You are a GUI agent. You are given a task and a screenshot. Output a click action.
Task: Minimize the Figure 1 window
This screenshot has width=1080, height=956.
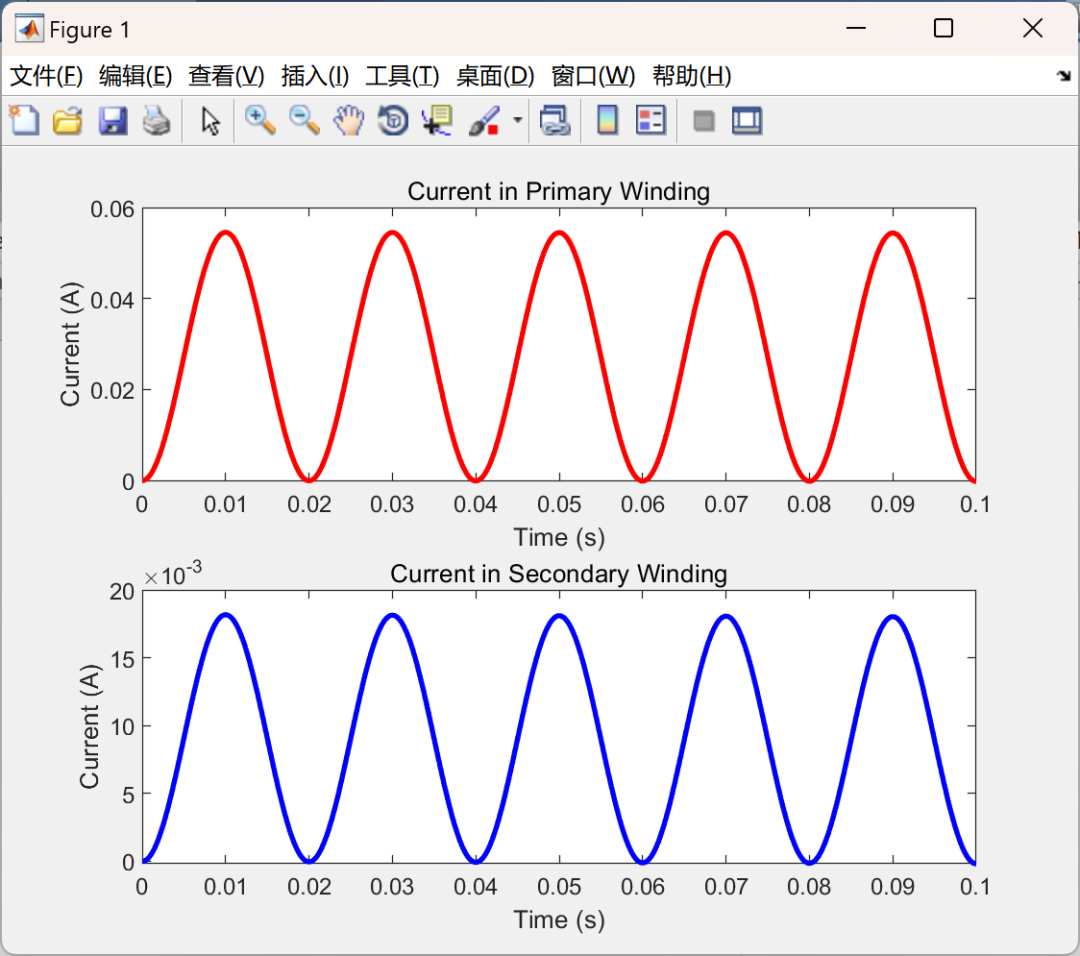click(855, 28)
